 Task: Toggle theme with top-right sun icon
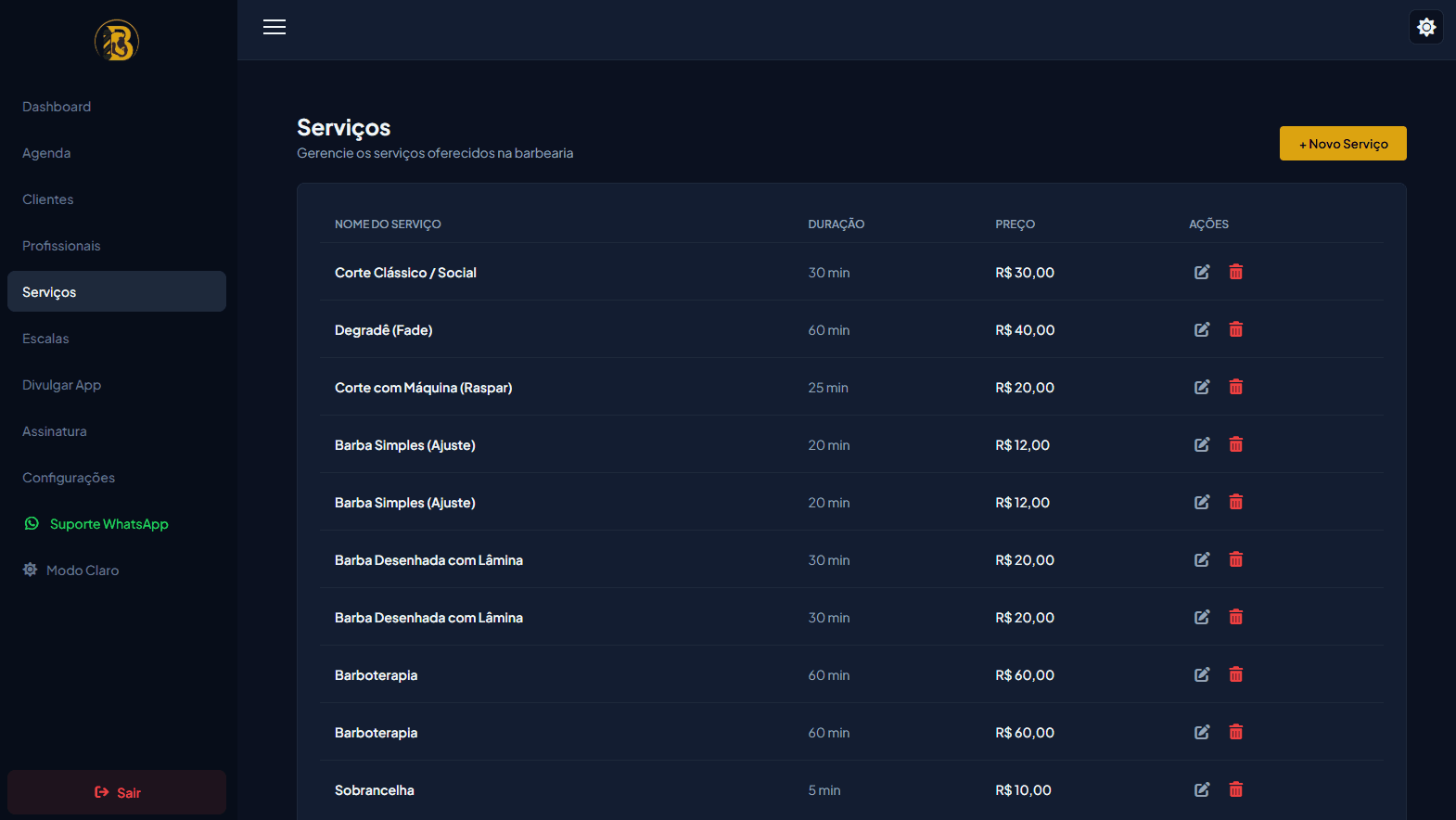1426,27
